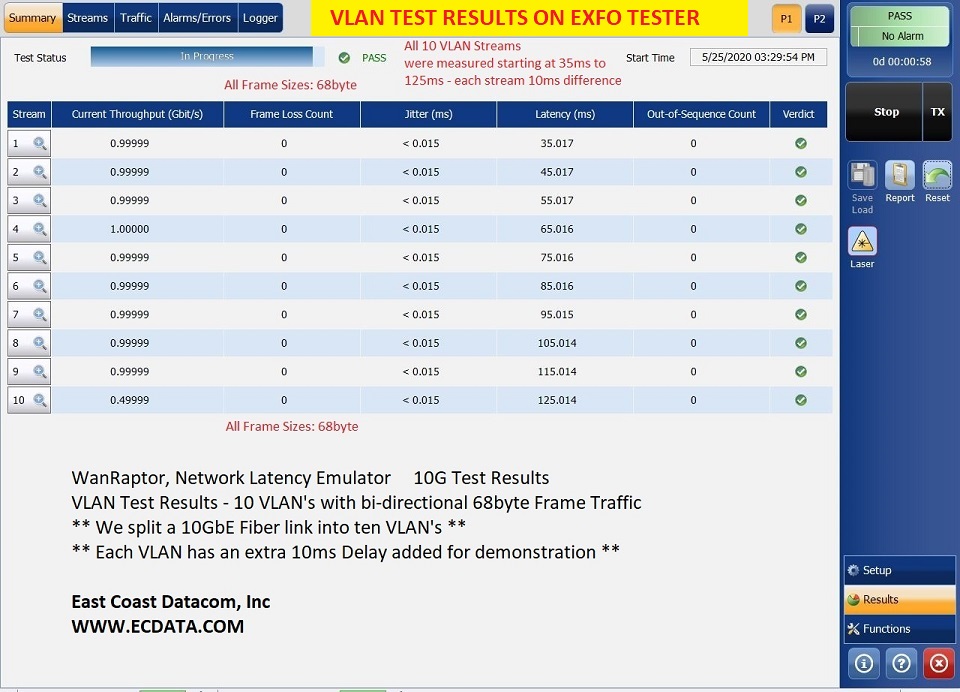Image resolution: width=960 pixels, height=692 pixels.
Task: Click the Reset icon to clear results
Action: click(x=937, y=178)
